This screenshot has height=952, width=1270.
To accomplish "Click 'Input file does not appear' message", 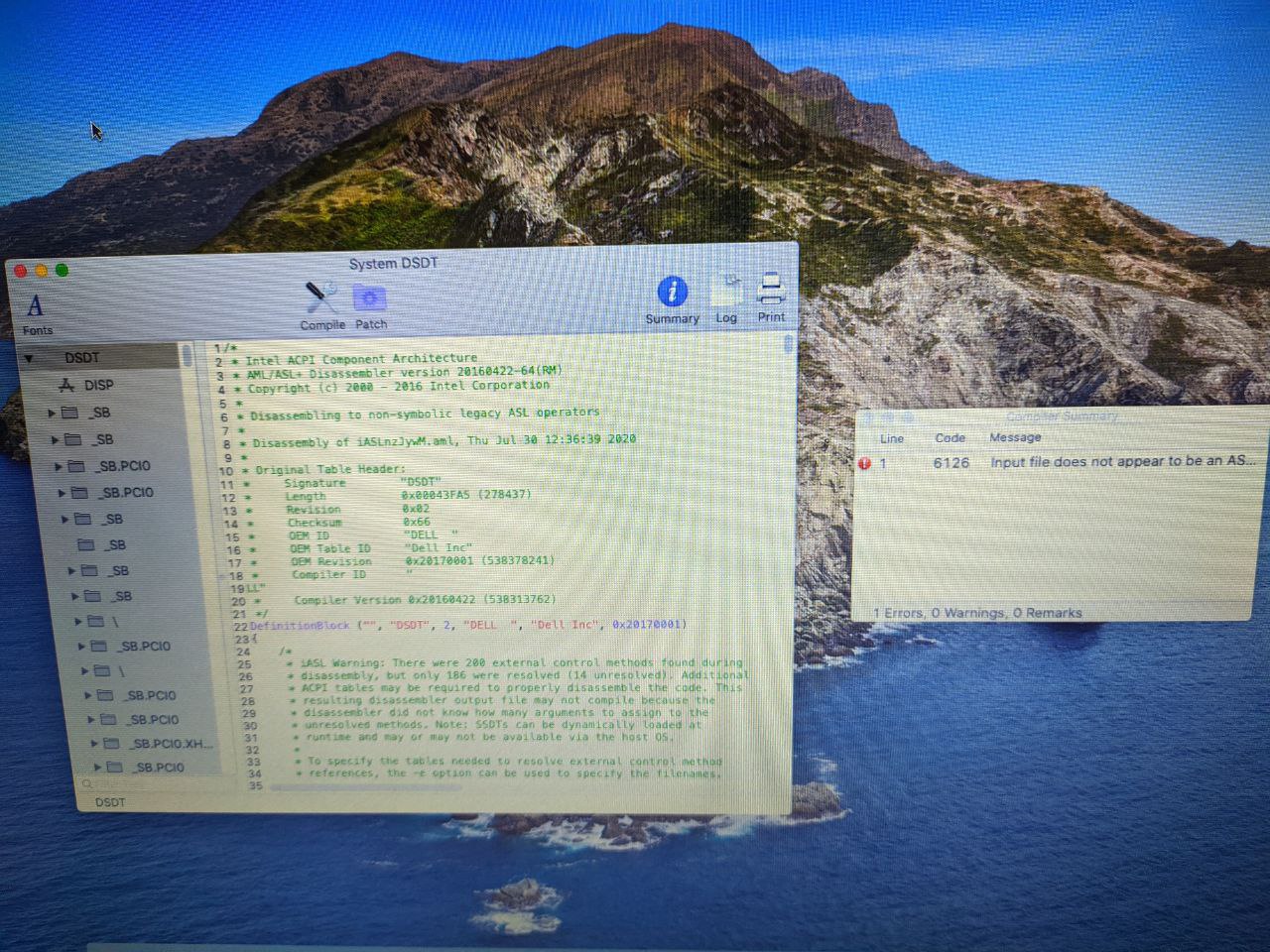I will [1122, 461].
